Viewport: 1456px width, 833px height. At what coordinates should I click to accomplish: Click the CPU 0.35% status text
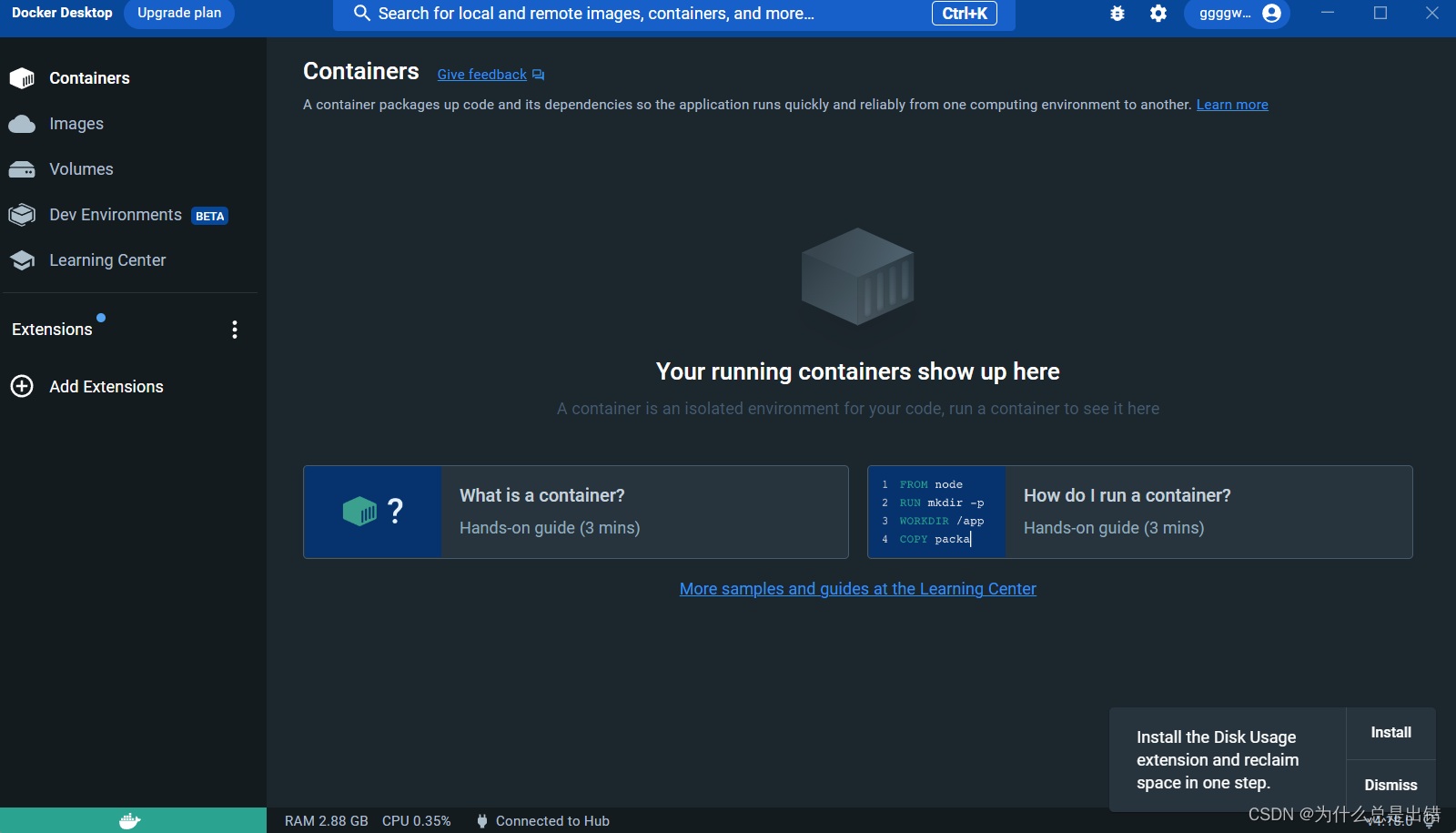click(x=417, y=821)
